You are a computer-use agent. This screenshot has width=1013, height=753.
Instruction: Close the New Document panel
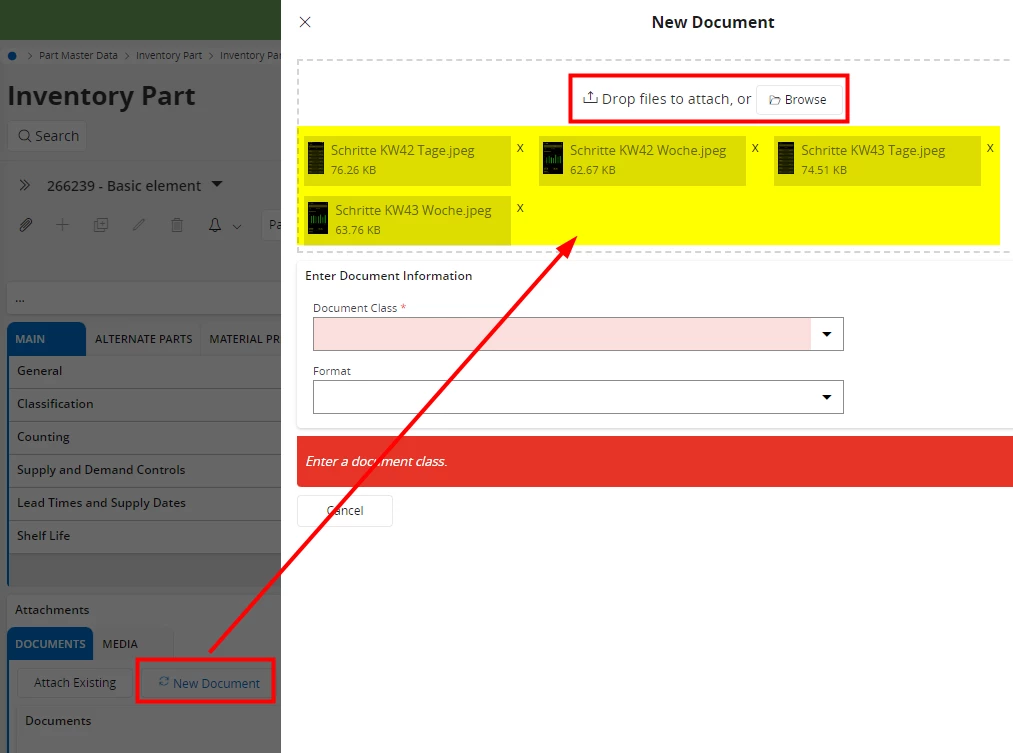click(305, 22)
